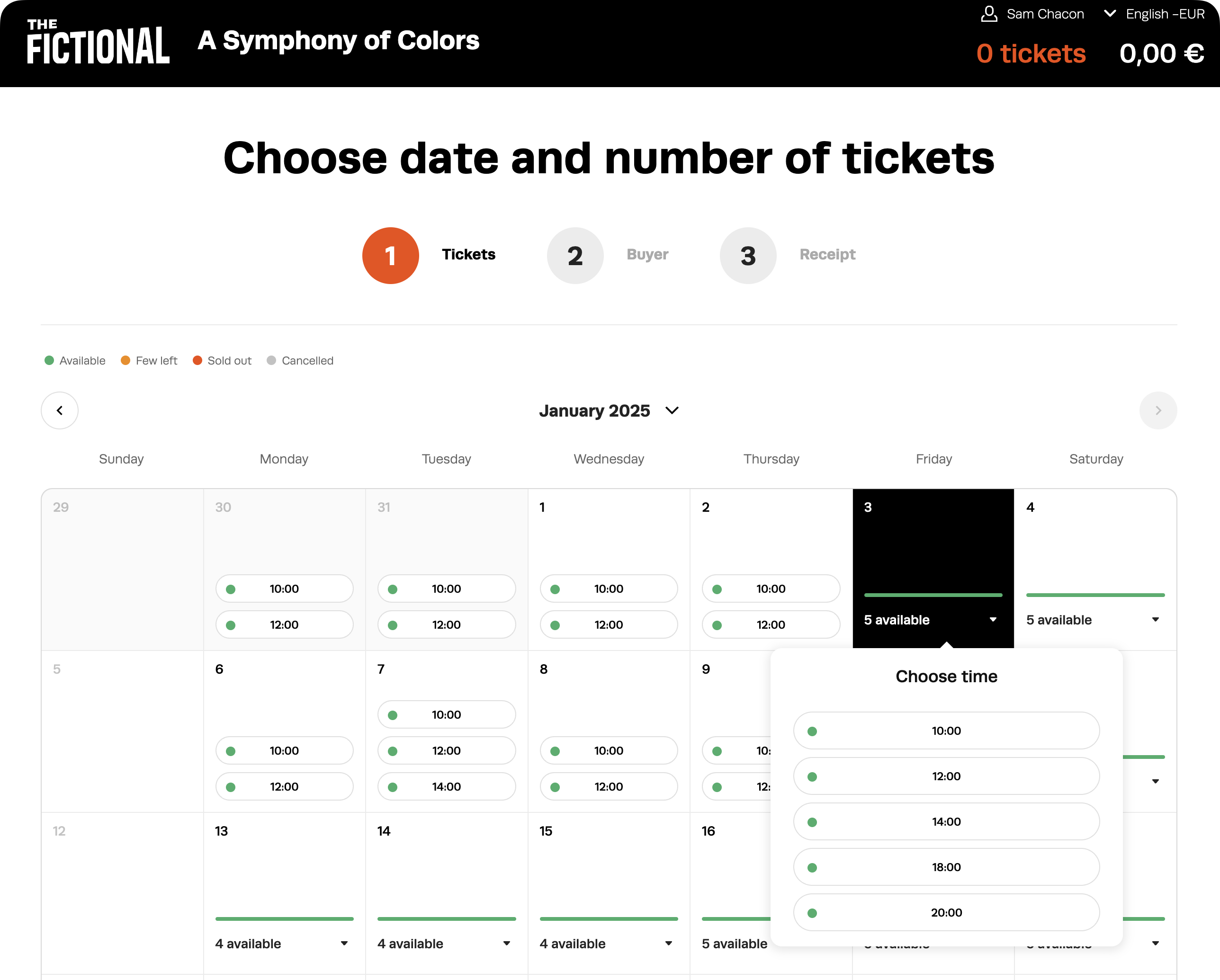Click the 0 tickets cart summary

[1031, 54]
